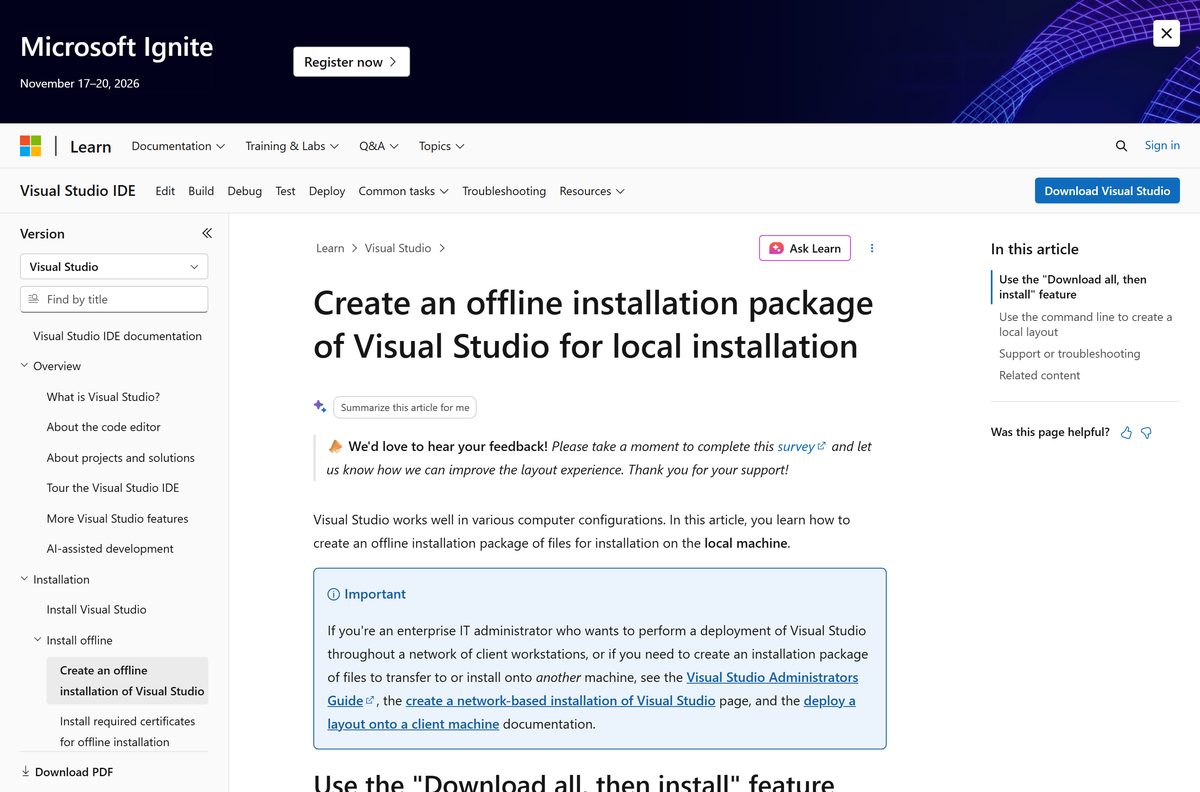Click the AI sparkle icon beside Summarize
The image size is (1200, 792).
pyautogui.click(x=320, y=406)
